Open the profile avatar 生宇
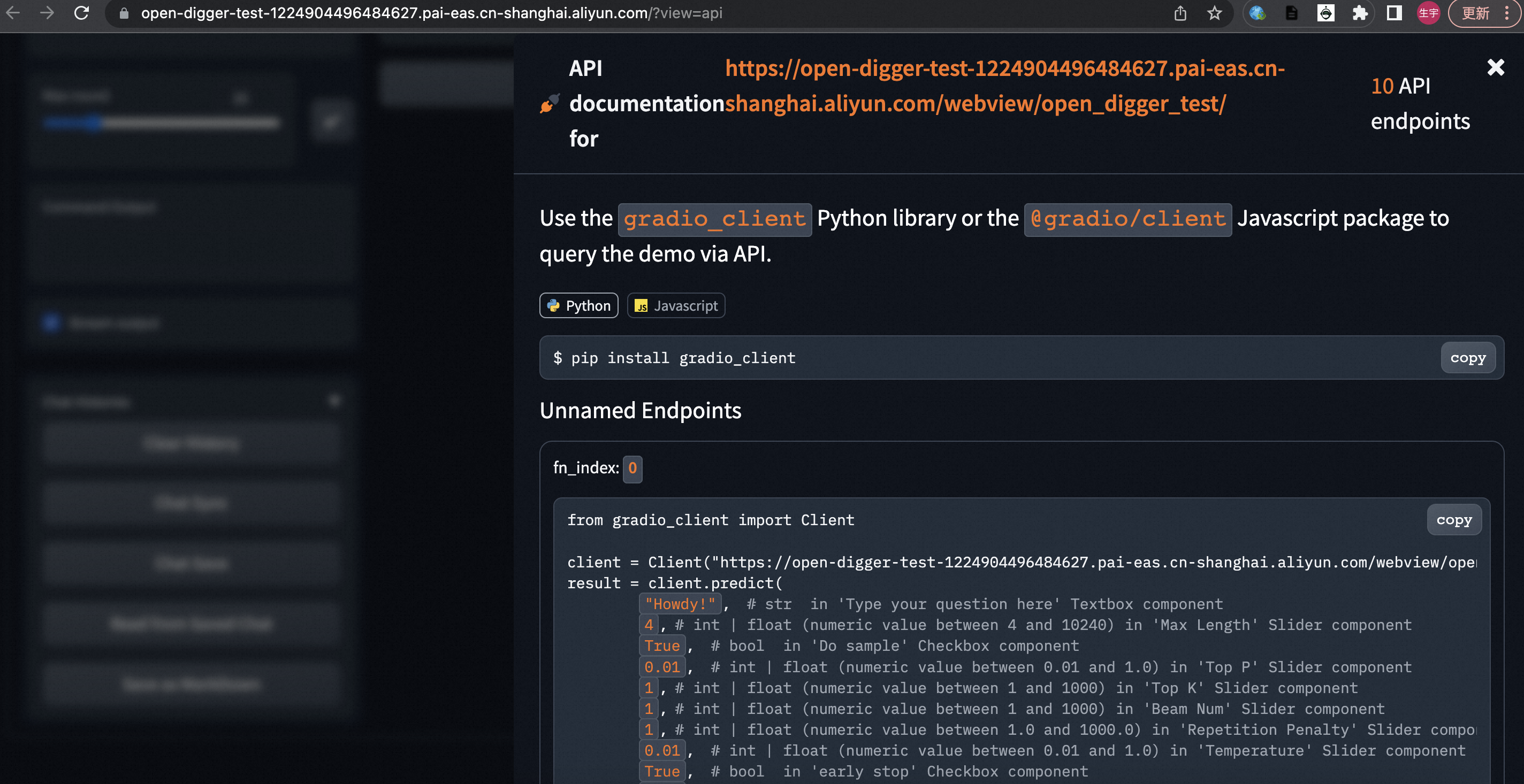This screenshot has width=1524, height=784. tap(1428, 13)
